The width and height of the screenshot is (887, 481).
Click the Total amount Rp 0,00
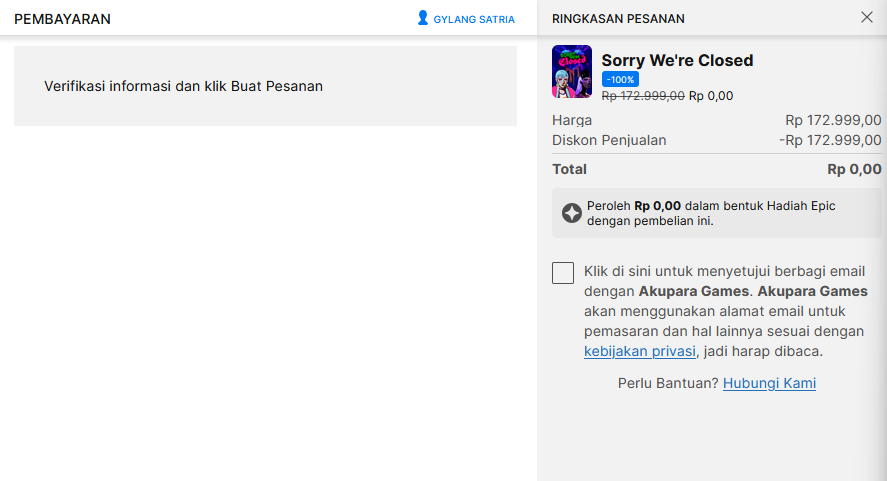coord(854,169)
